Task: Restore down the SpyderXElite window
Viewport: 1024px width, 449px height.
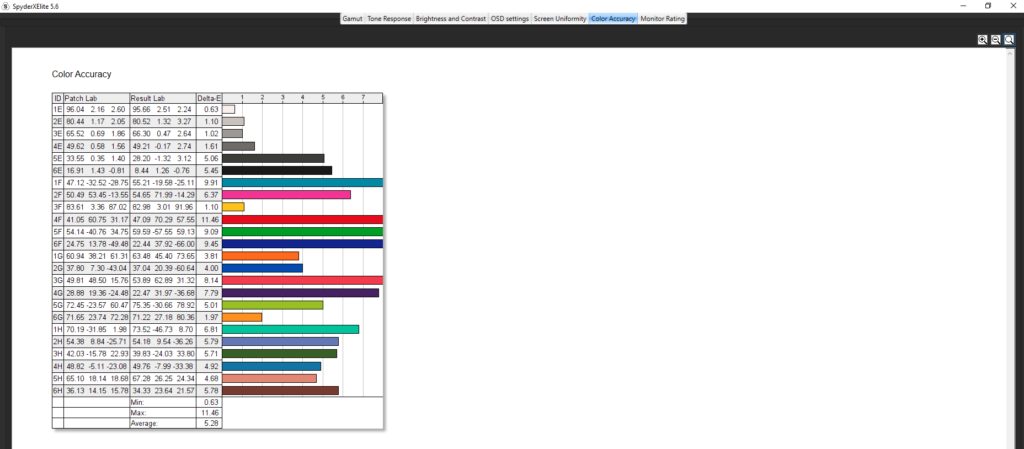Action: [x=988, y=5]
